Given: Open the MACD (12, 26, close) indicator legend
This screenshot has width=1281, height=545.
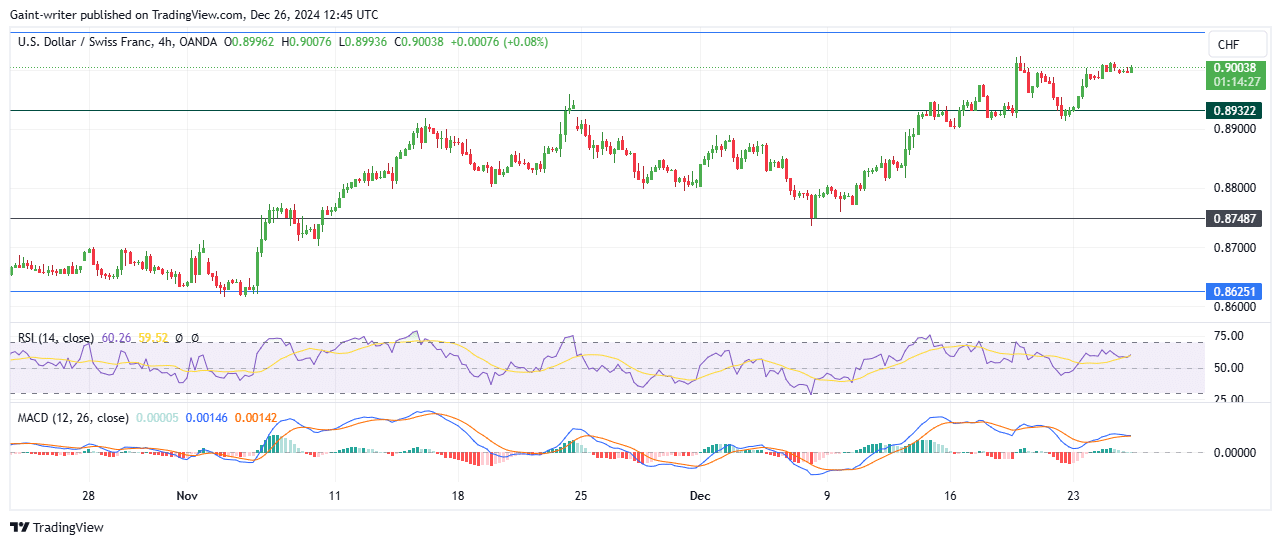Looking at the screenshot, I should pyautogui.click(x=73, y=417).
